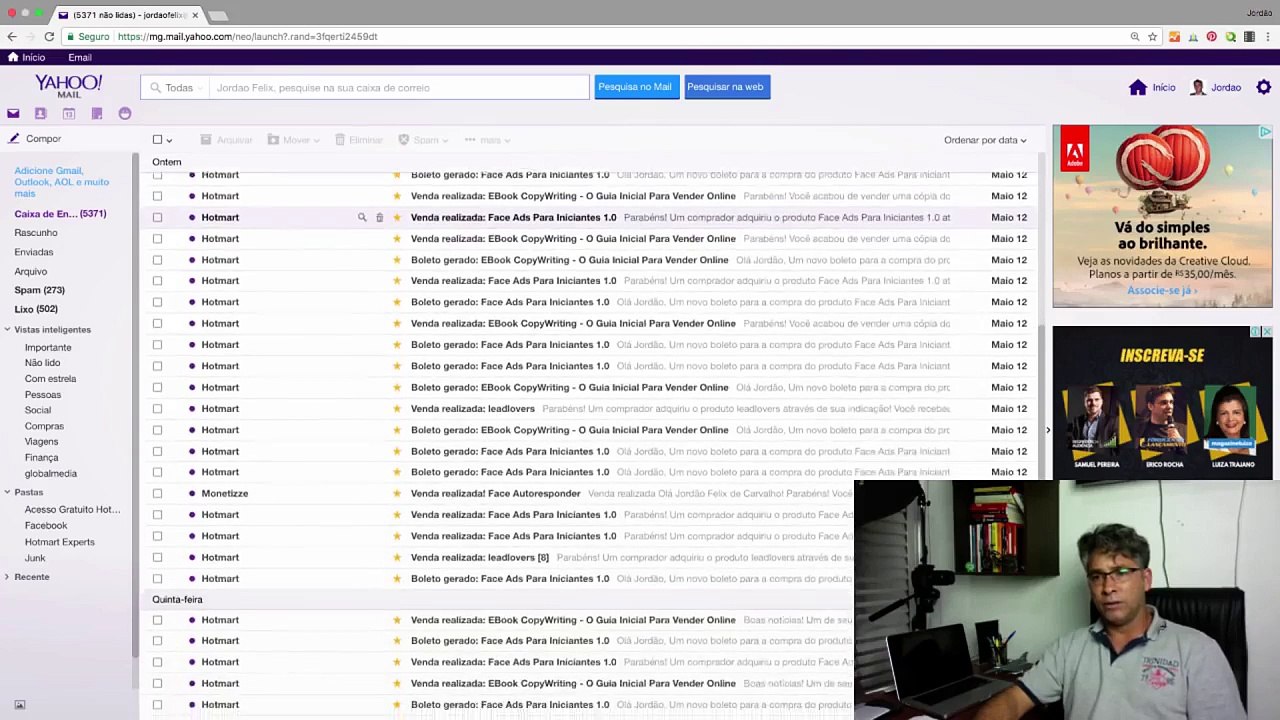1280x720 pixels.
Task: Click the 'Pesquisar na web' button
Action: coord(725,87)
